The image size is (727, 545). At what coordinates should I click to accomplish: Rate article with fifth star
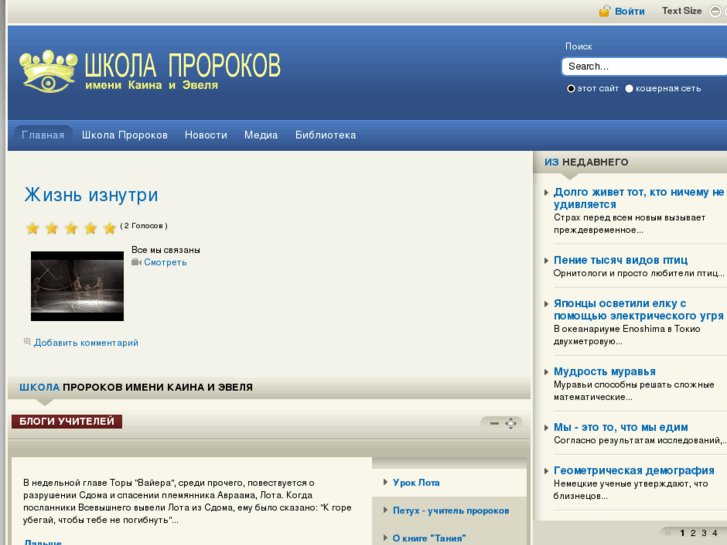coord(109,228)
